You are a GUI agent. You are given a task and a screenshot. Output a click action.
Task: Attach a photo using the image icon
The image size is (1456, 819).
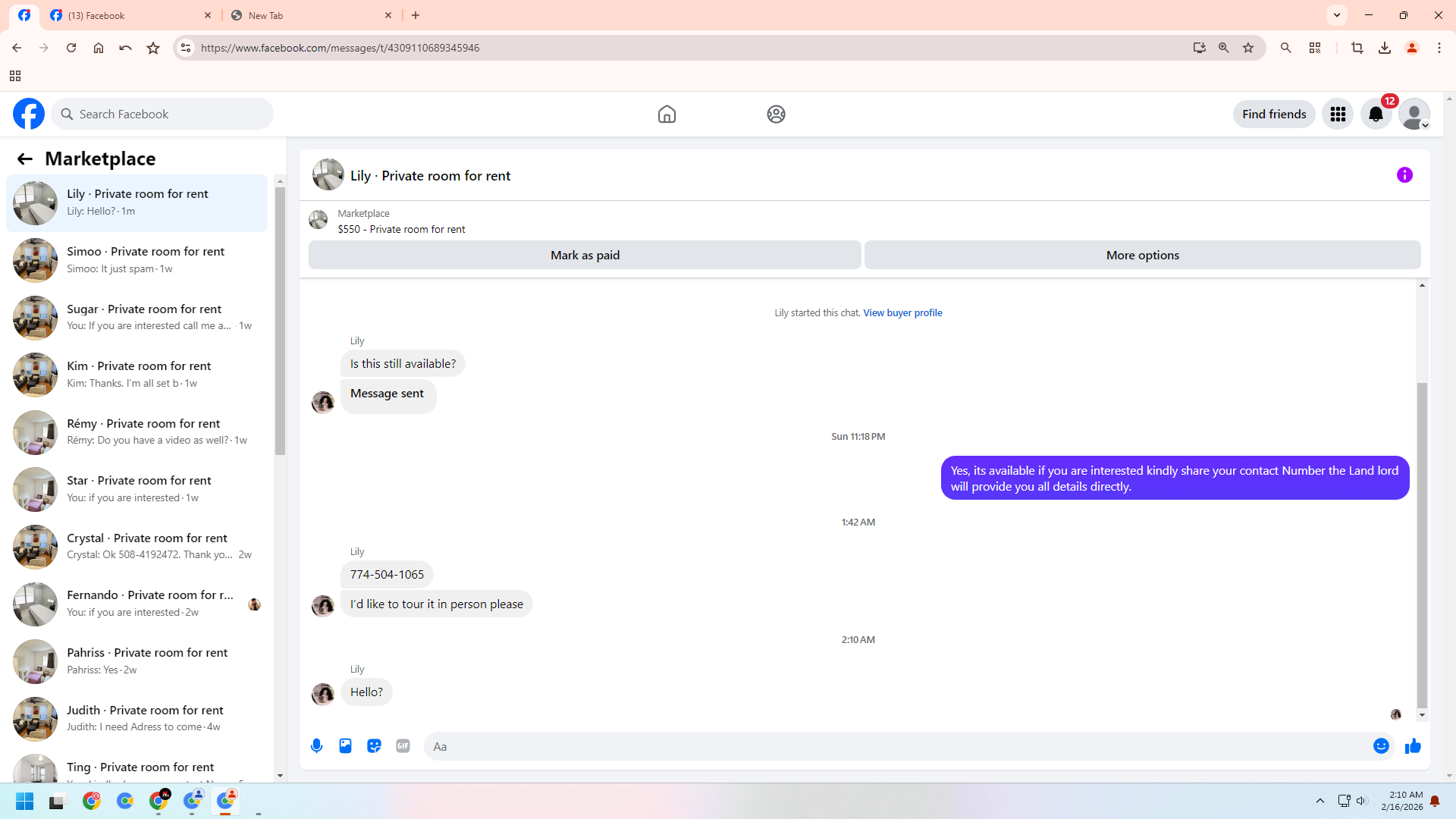[x=345, y=746]
